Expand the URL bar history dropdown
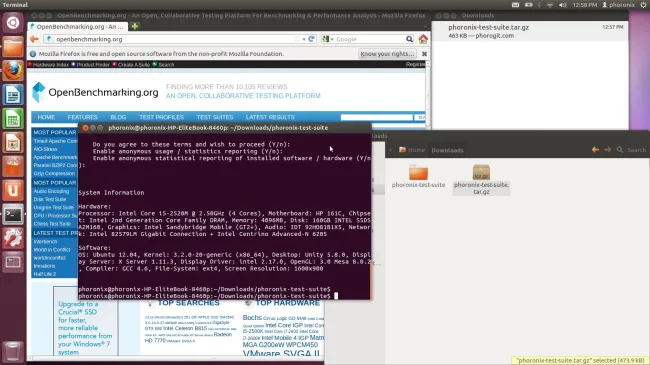This screenshot has width=650, height=365. pos(304,39)
